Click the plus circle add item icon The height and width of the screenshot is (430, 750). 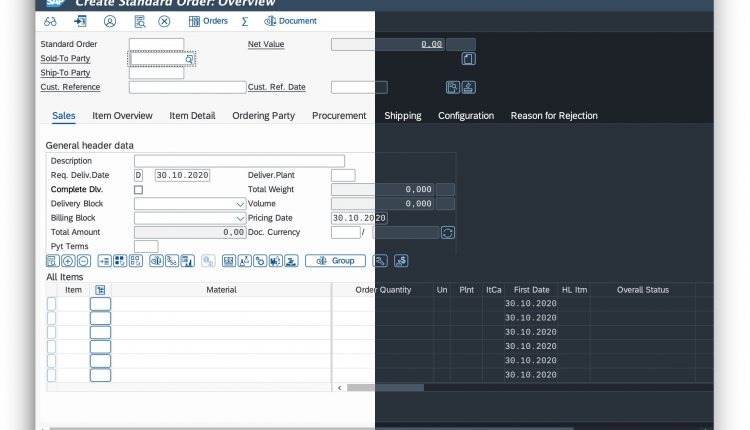(x=68, y=261)
